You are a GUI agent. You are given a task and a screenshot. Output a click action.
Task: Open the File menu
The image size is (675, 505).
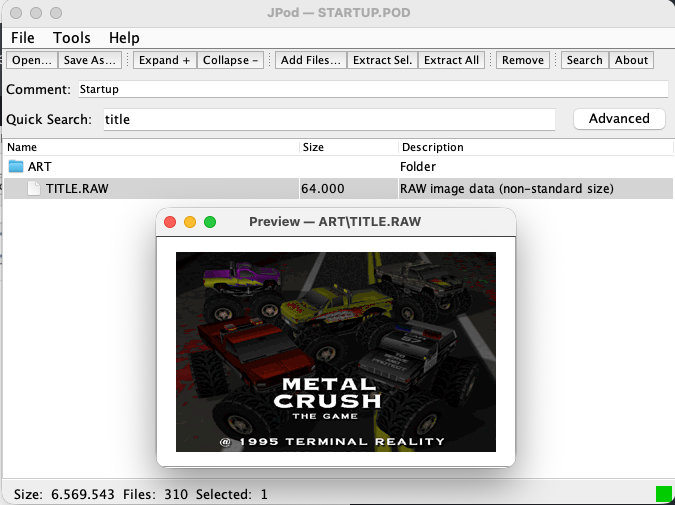23,38
